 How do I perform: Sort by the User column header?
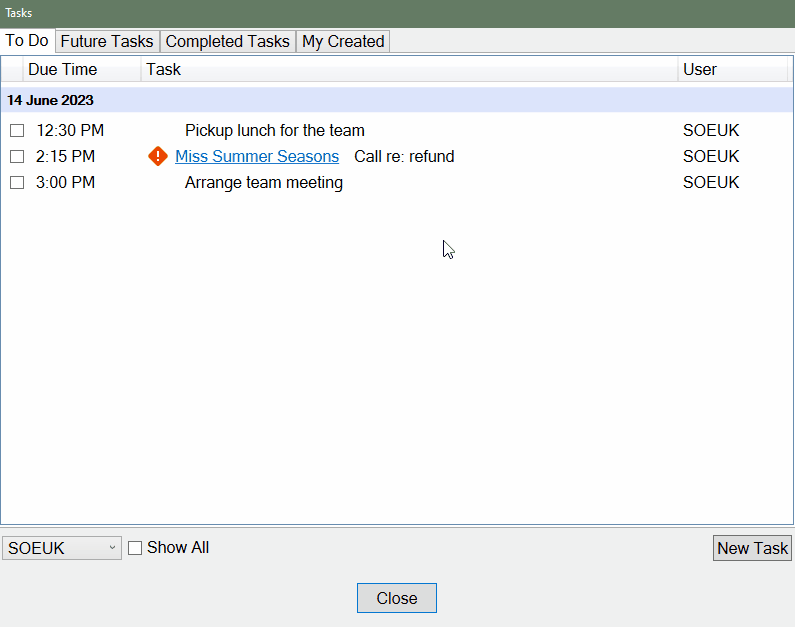733,69
